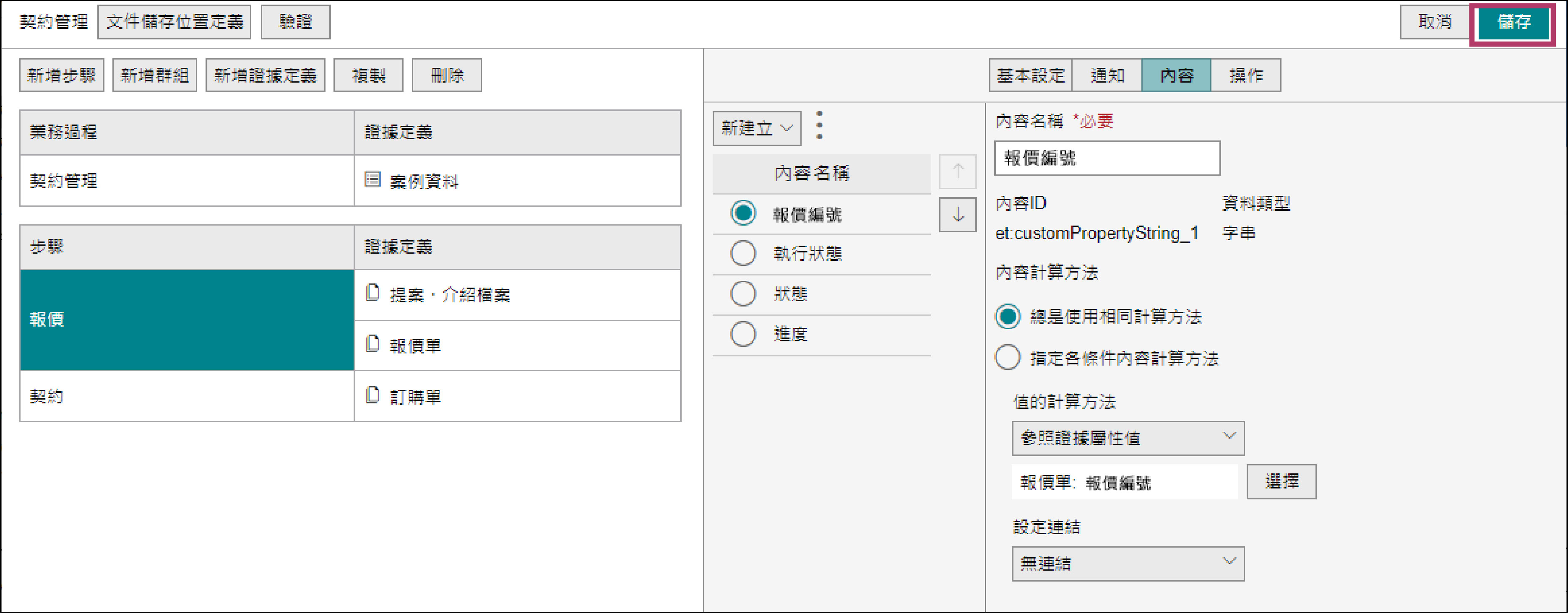Open the 参照證據屬性值 calculation dropdown

pyautogui.click(x=1127, y=438)
